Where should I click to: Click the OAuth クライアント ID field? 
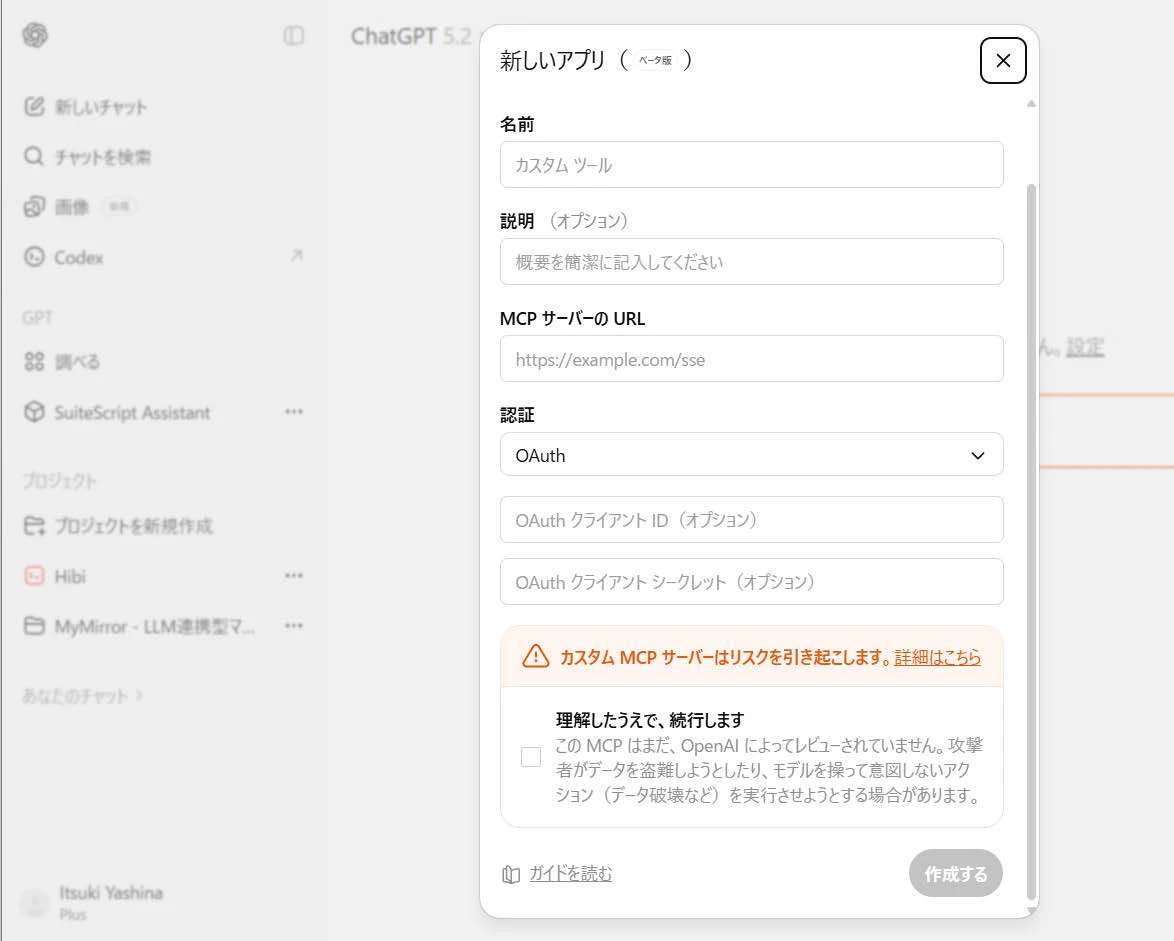click(x=752, y=520)
